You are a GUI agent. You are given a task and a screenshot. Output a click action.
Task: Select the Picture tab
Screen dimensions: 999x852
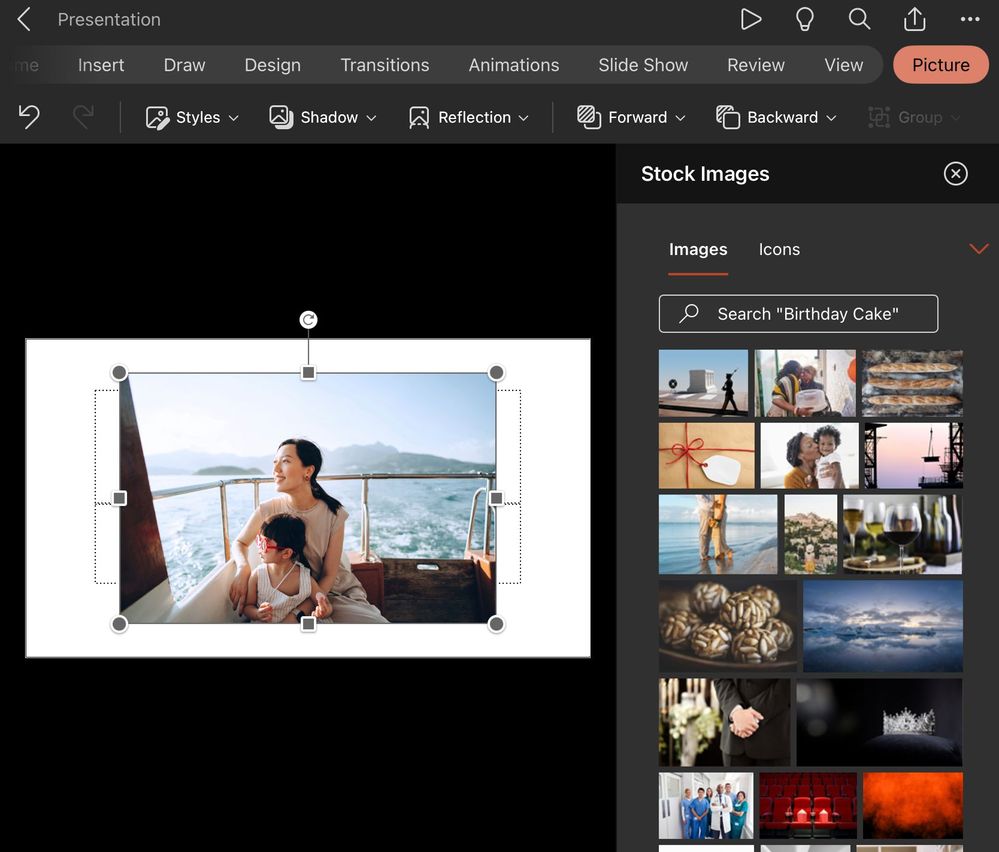[940, 65]
